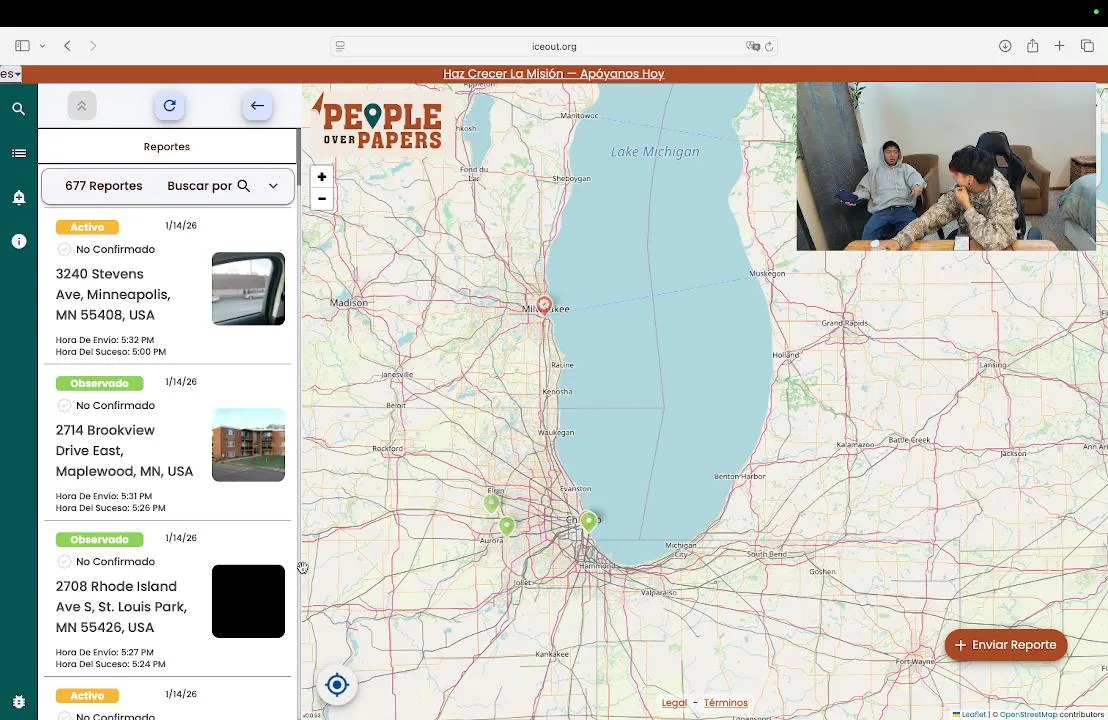Select address '2714 Brookview Drive East, Maplewood'

click(124, 451)
